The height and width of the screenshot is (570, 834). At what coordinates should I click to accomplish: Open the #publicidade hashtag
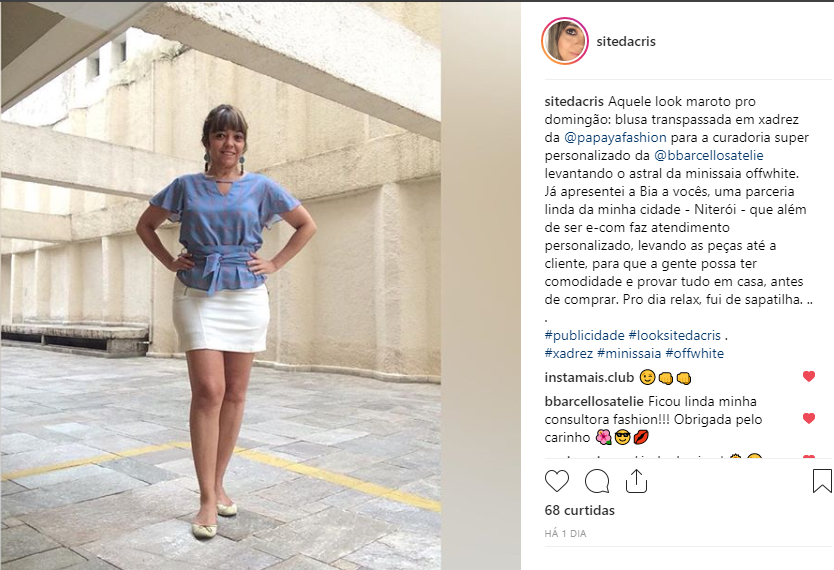584,336
